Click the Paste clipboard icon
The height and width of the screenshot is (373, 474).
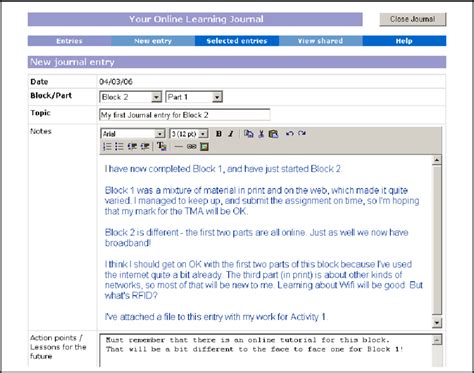click(x=273, y=134)
